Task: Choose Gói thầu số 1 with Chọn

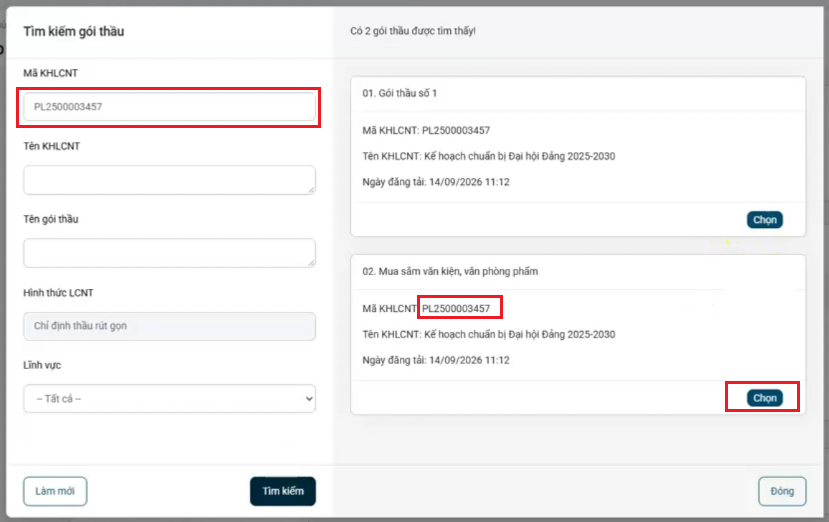Action: (764, 220)
